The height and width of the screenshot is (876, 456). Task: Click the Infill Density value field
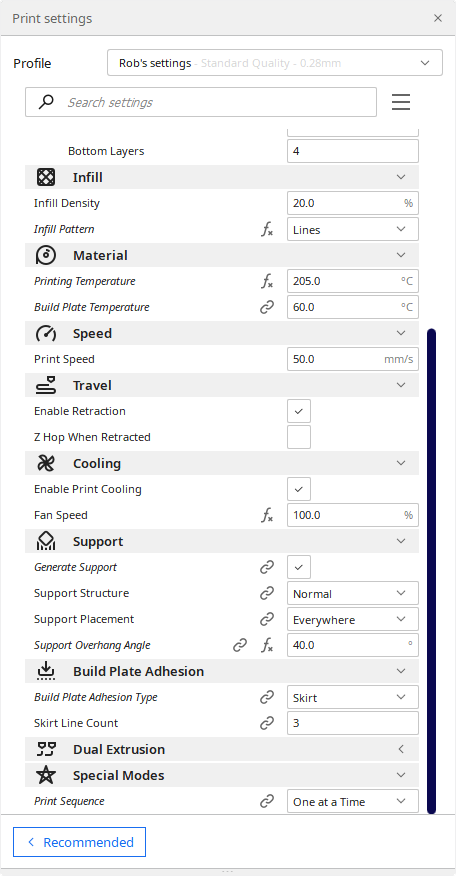click(x=353, y=203)
